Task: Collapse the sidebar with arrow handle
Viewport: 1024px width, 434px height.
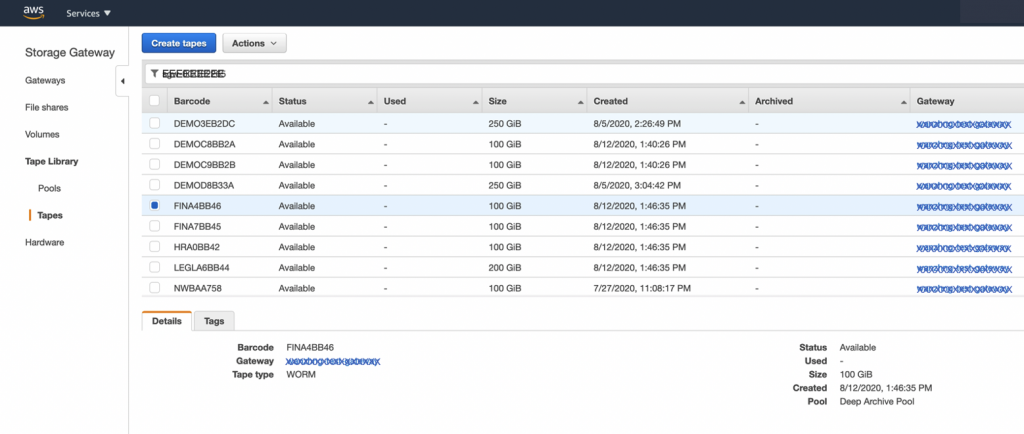Action: point(122,81)
